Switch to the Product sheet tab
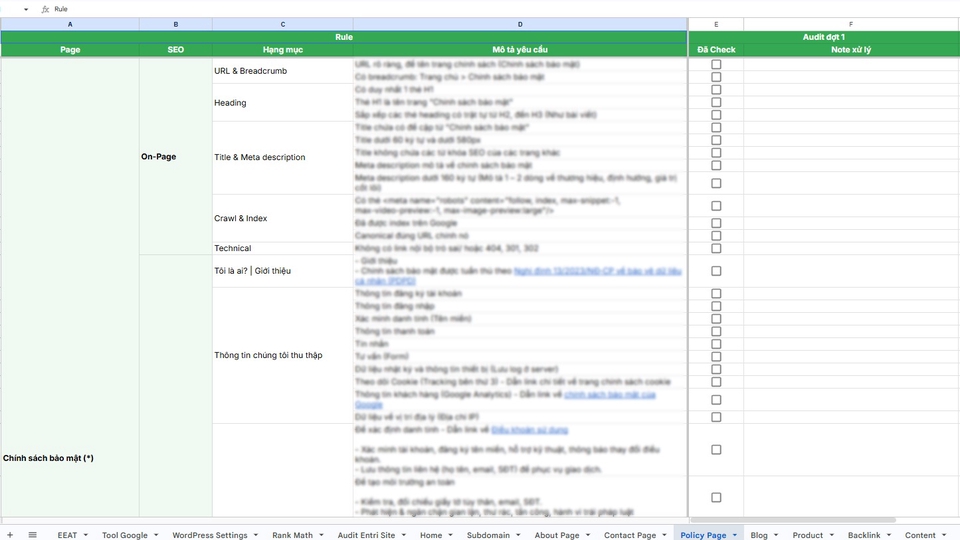 coord(808,535)
